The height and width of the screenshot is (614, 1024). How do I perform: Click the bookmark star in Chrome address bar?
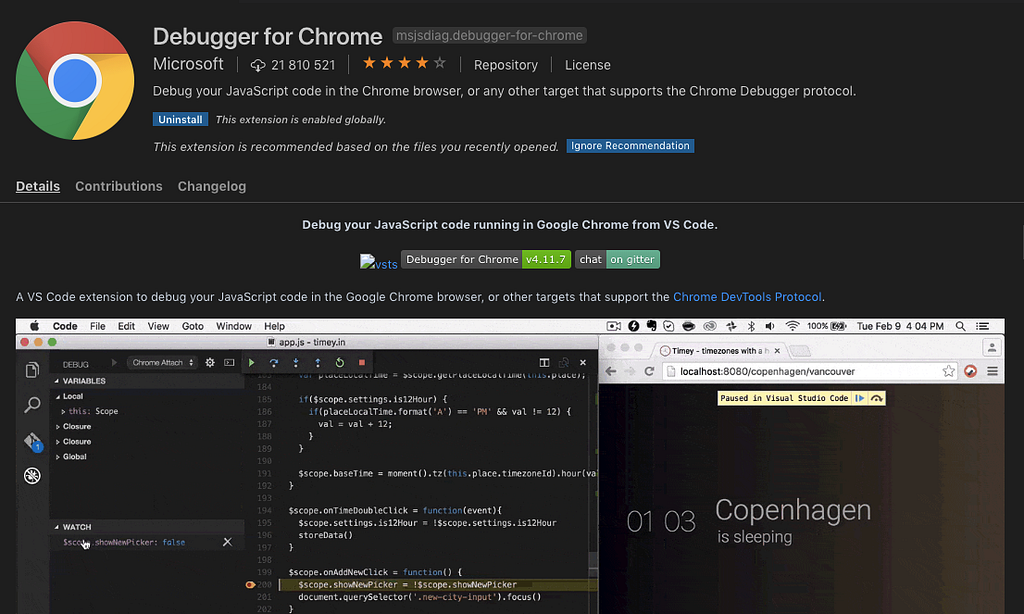948,371
